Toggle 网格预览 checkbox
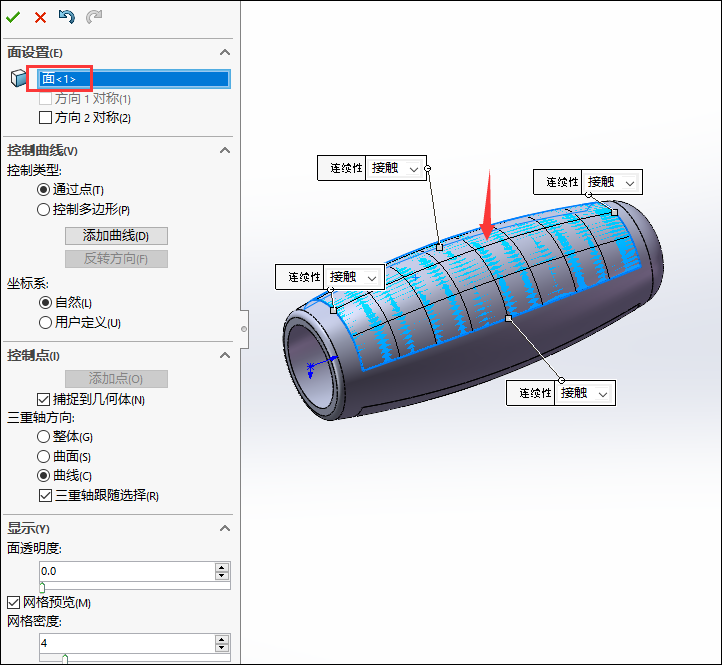722x665 pixels. (13, 602)
